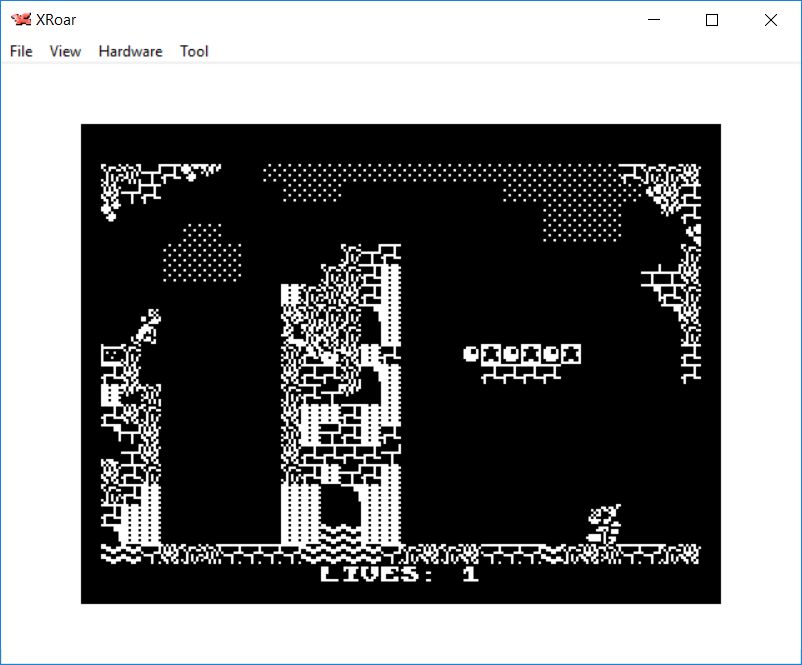Click the rightmost item on the floating platform
Viewport: 802px width, 665px height.
[570, 353]
